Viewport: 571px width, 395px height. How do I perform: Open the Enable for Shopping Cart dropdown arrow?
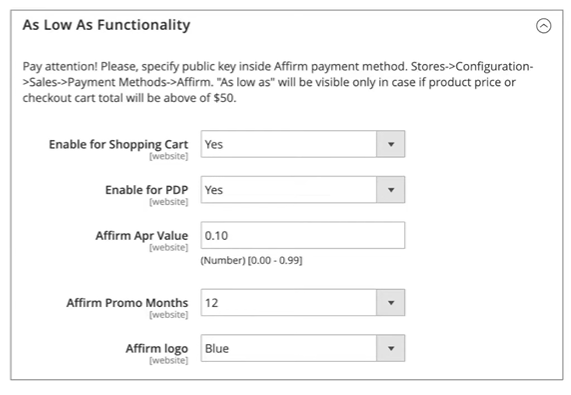click(391, 144)
